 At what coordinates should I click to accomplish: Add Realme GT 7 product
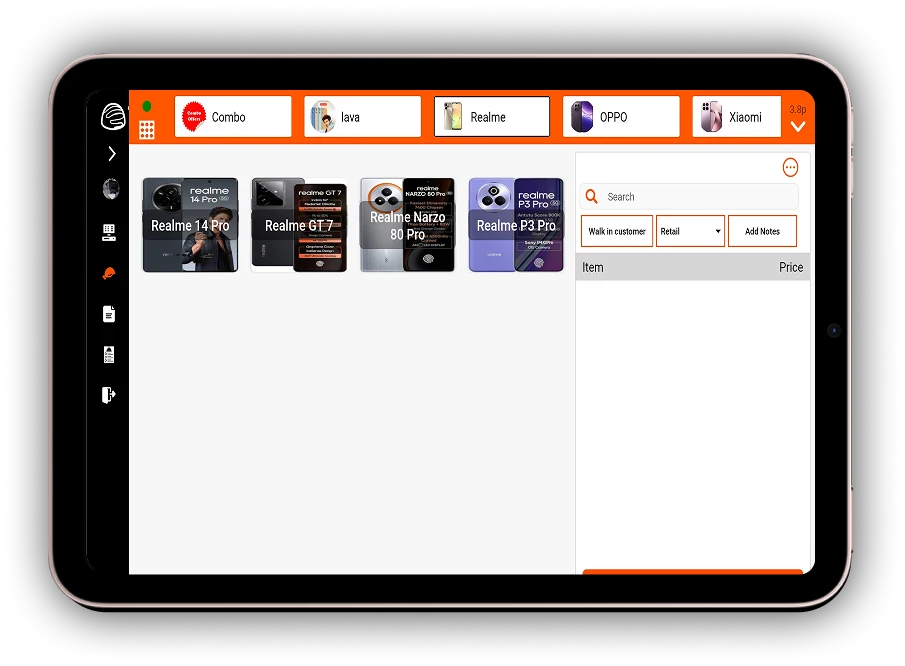coord(299,225)
